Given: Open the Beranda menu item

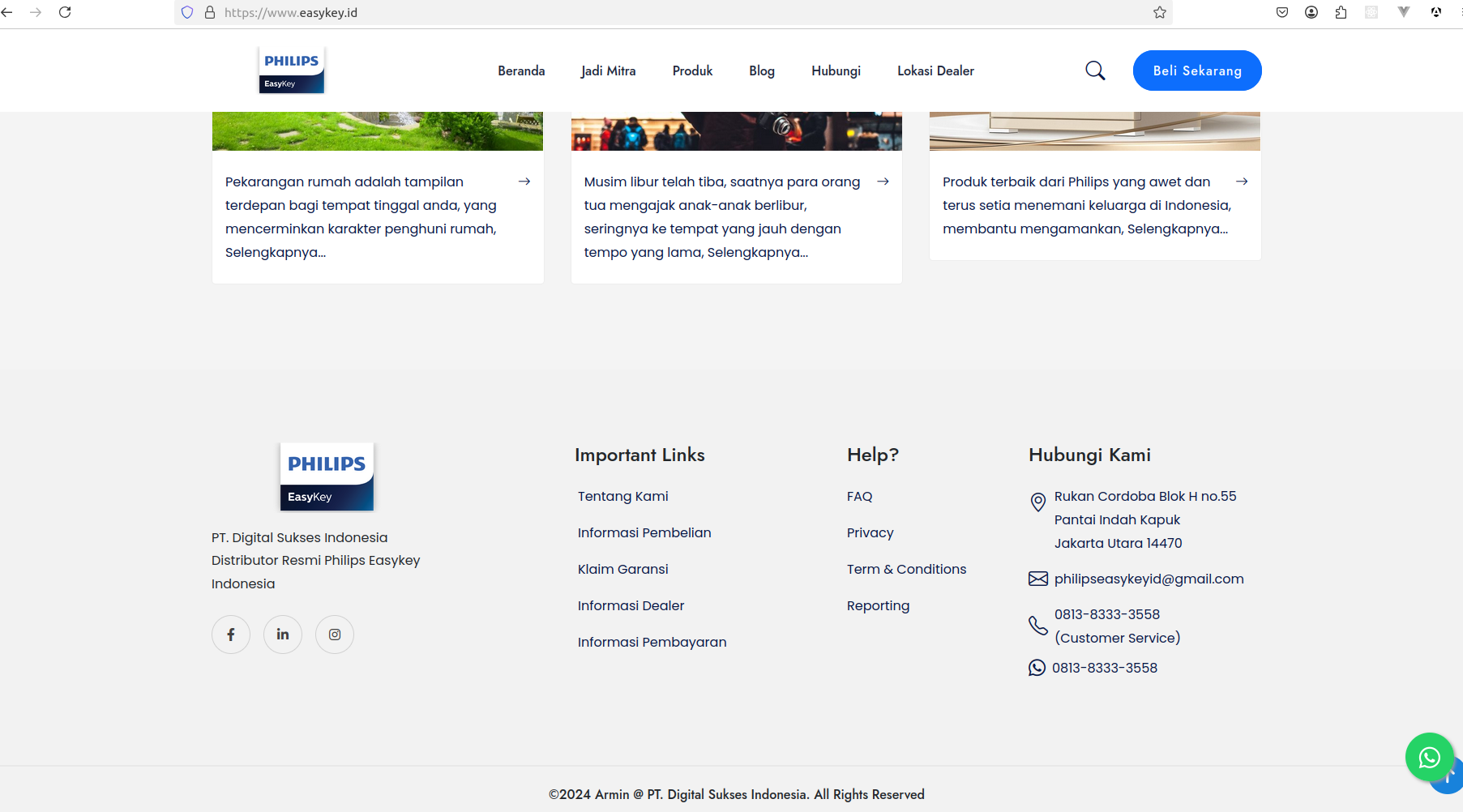Looking at the screenshot, I should point(521,71).
